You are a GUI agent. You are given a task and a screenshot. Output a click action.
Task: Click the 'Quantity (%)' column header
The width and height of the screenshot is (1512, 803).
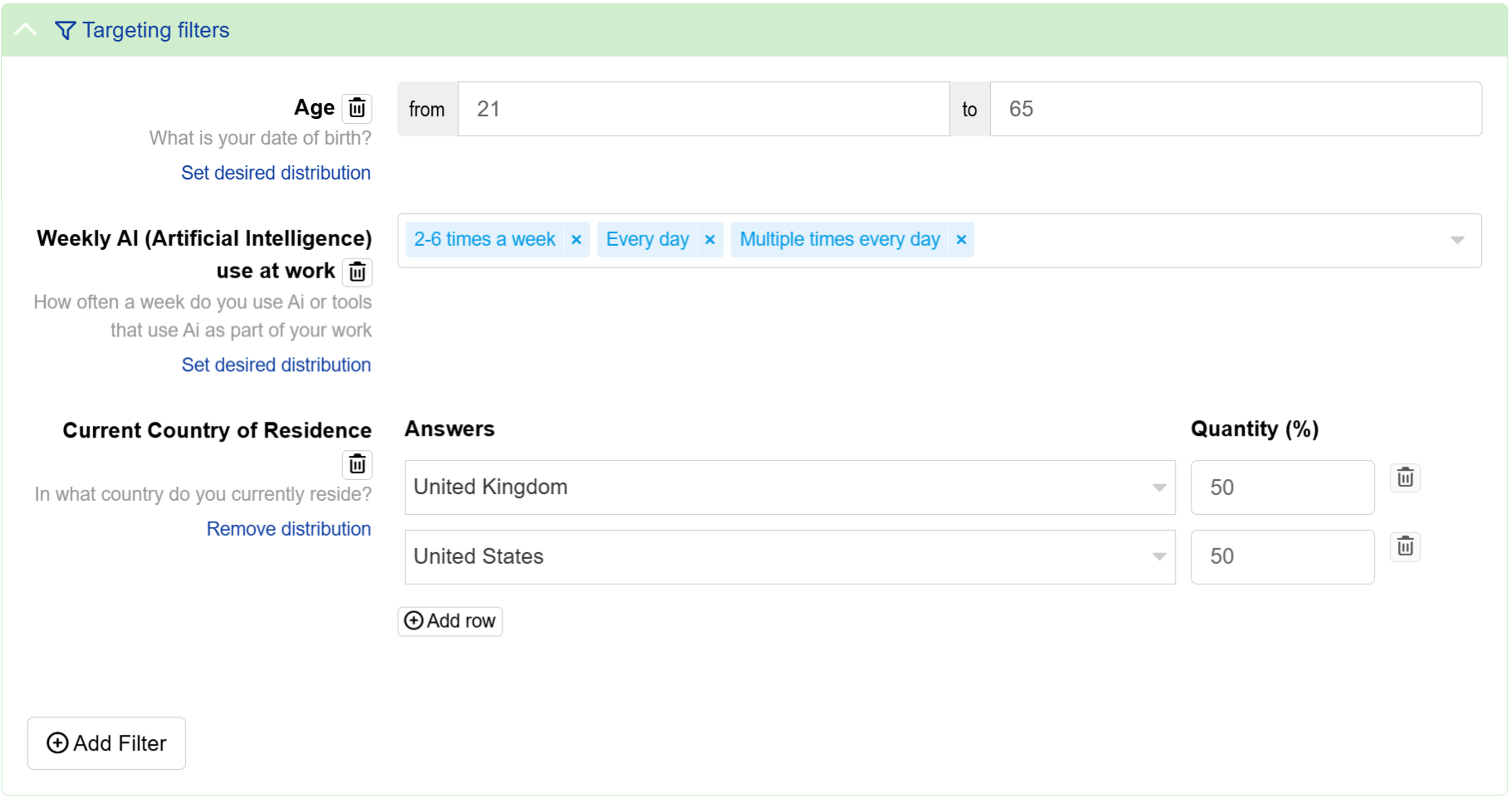[x=1254, y=429]
